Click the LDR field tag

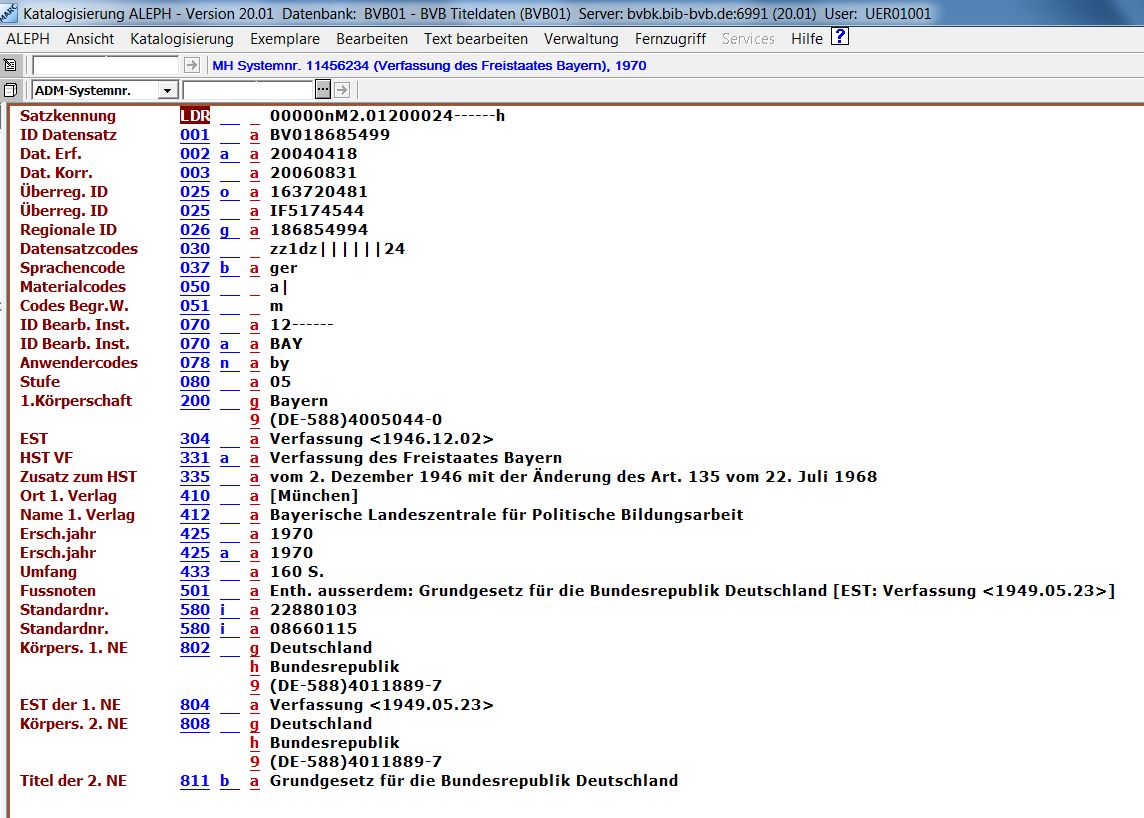195,116
